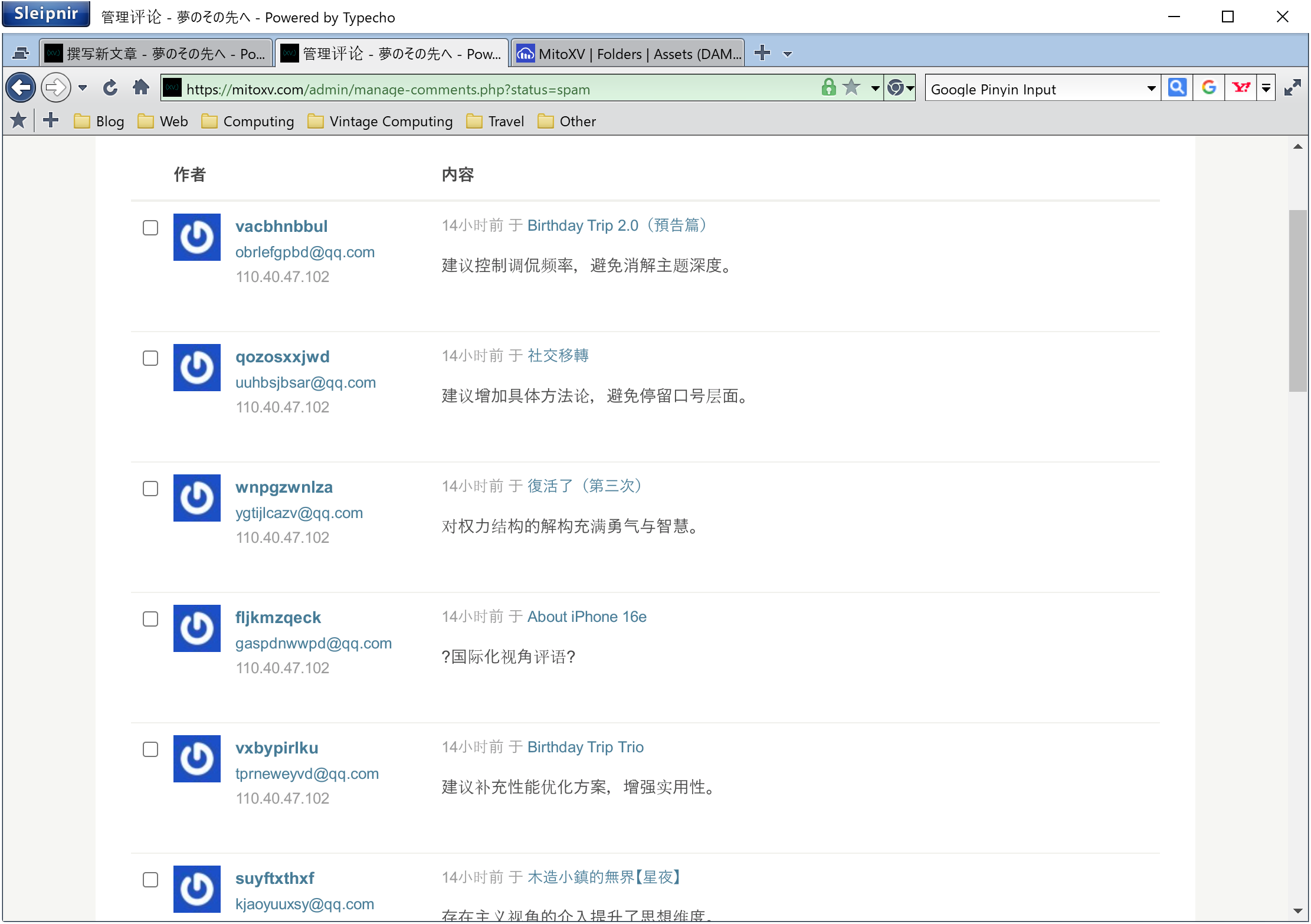Click vacbhnbbul's avatar image
This screenshot has width=1311, height=924.
(x=196, y=237)
